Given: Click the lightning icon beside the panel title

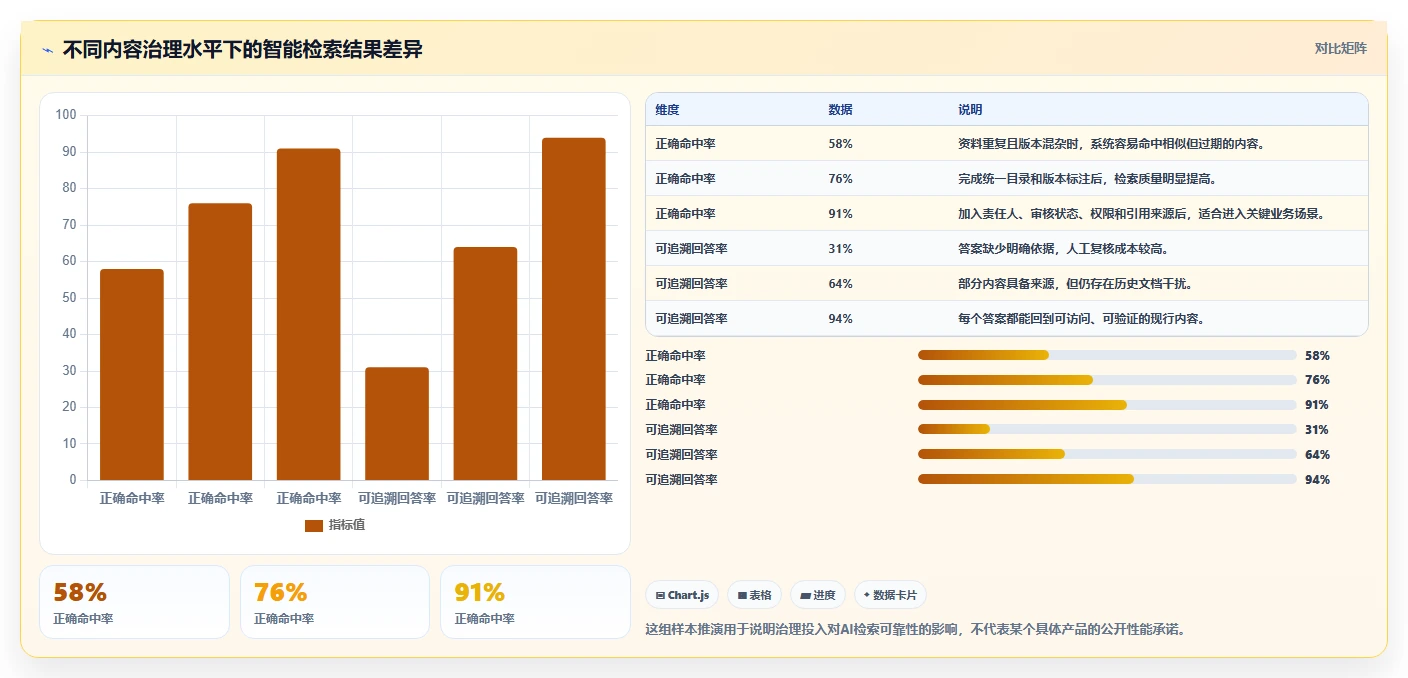Looking at the screenshot, I should click(47, 50).
